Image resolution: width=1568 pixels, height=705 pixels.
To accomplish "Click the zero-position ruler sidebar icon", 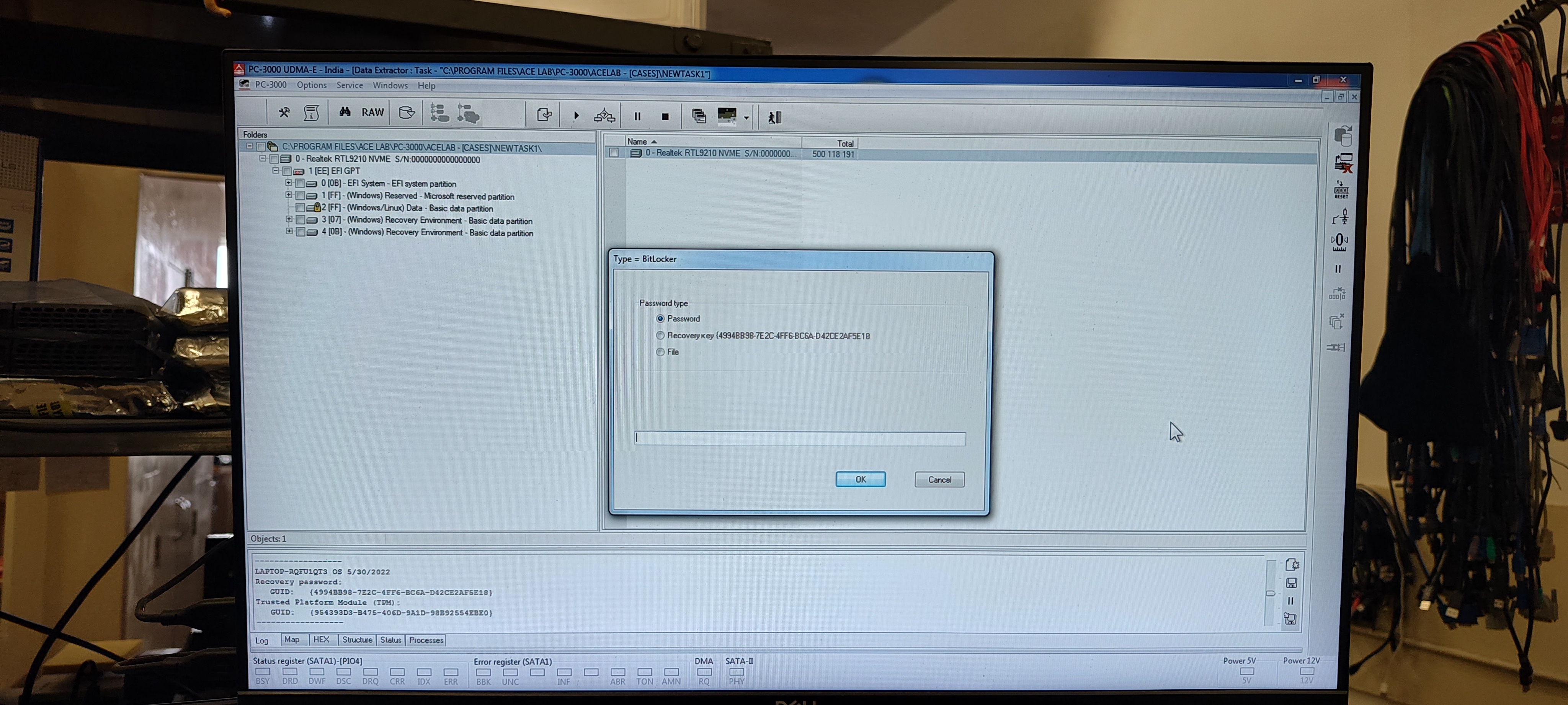I will [x=1339, y=242].
